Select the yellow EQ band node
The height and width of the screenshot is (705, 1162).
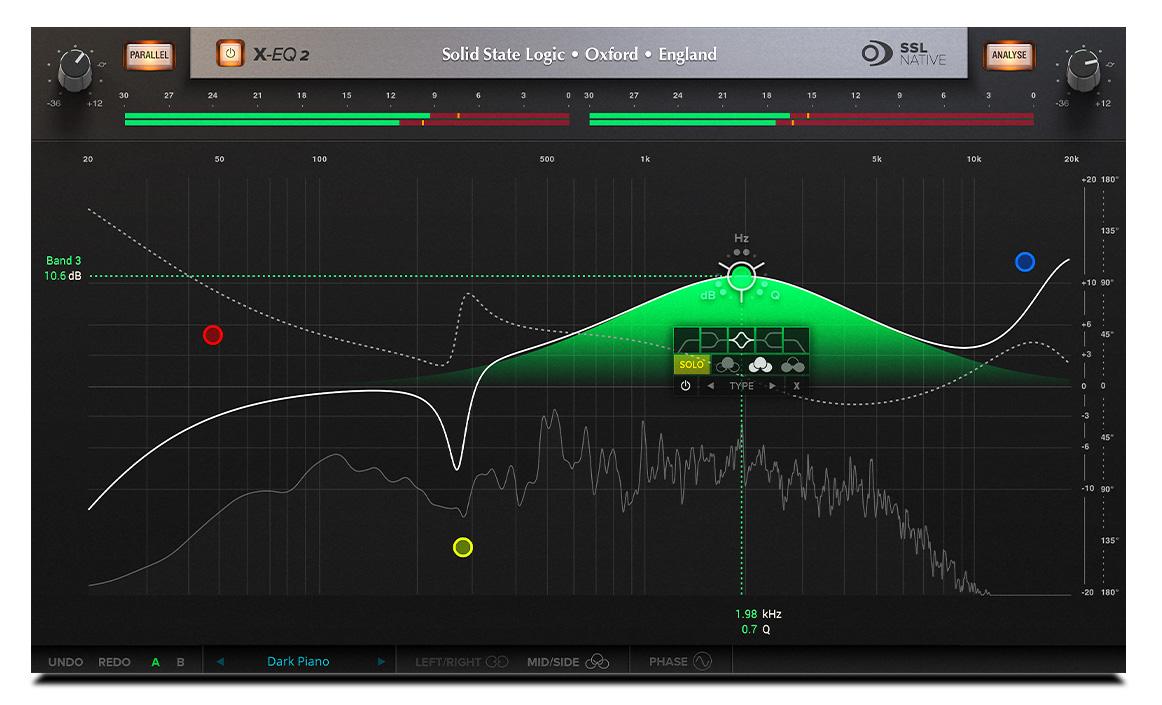(x=462, y=547)
